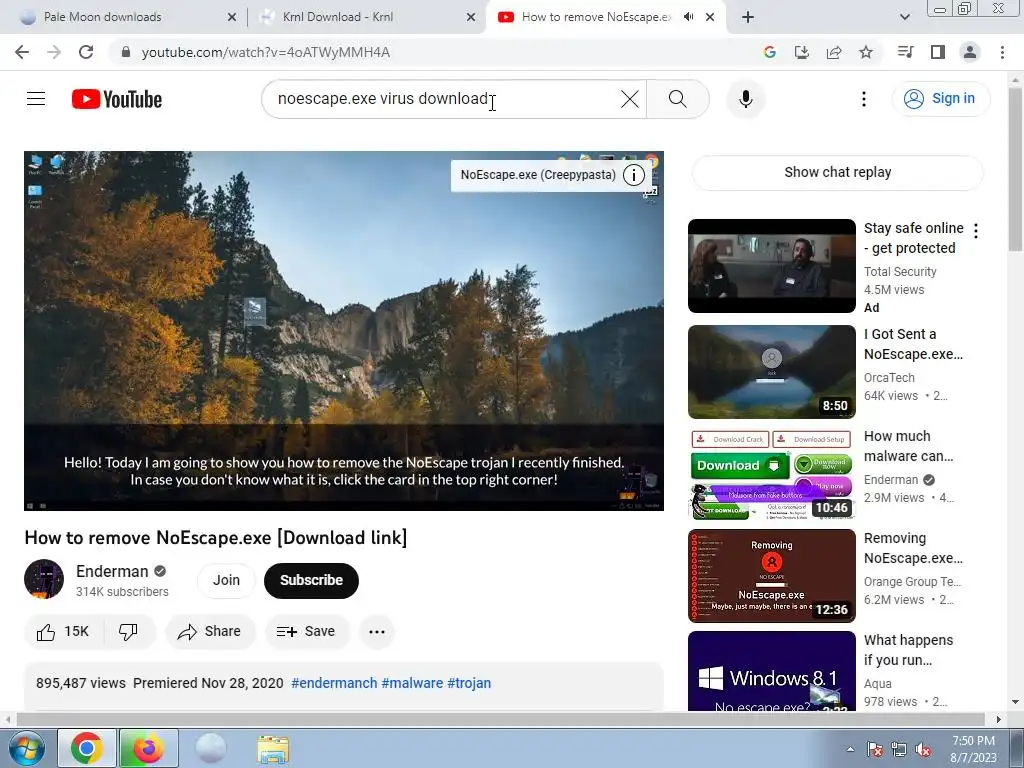Open Google search icon in address bar
Image resolution: width=1024 pixels, height=768 pixels.
click(x=769, y=52)
